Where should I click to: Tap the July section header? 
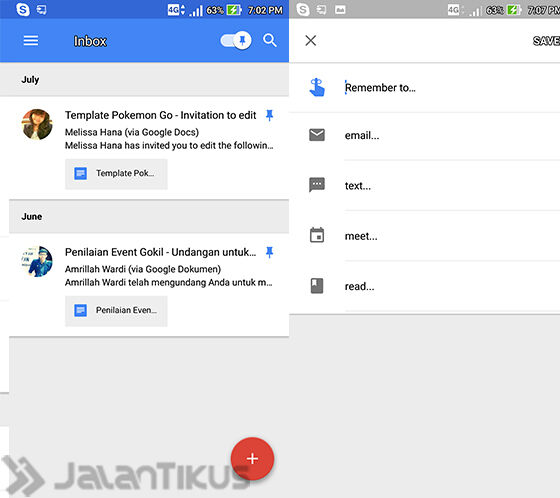144,79
